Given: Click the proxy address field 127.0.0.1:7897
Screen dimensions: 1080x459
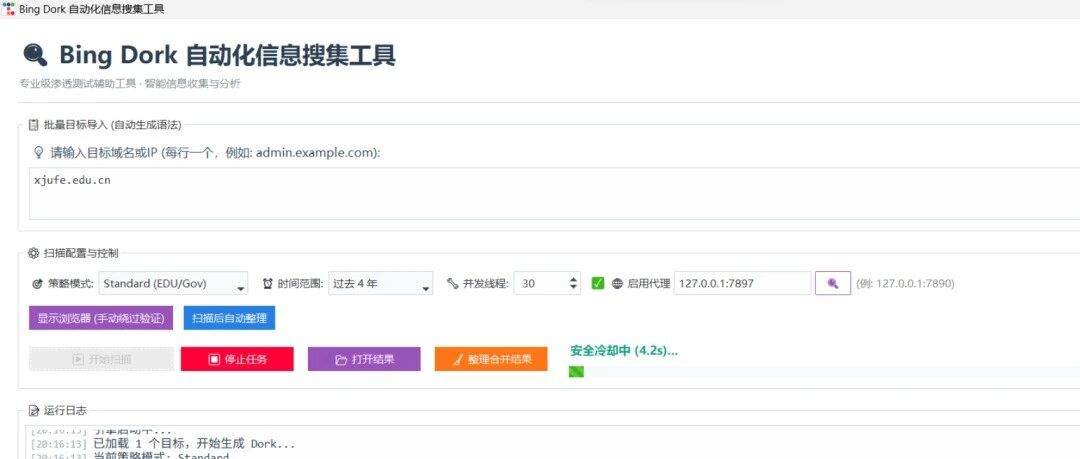Looking at the screenshot, I should [x=742, y=283].
